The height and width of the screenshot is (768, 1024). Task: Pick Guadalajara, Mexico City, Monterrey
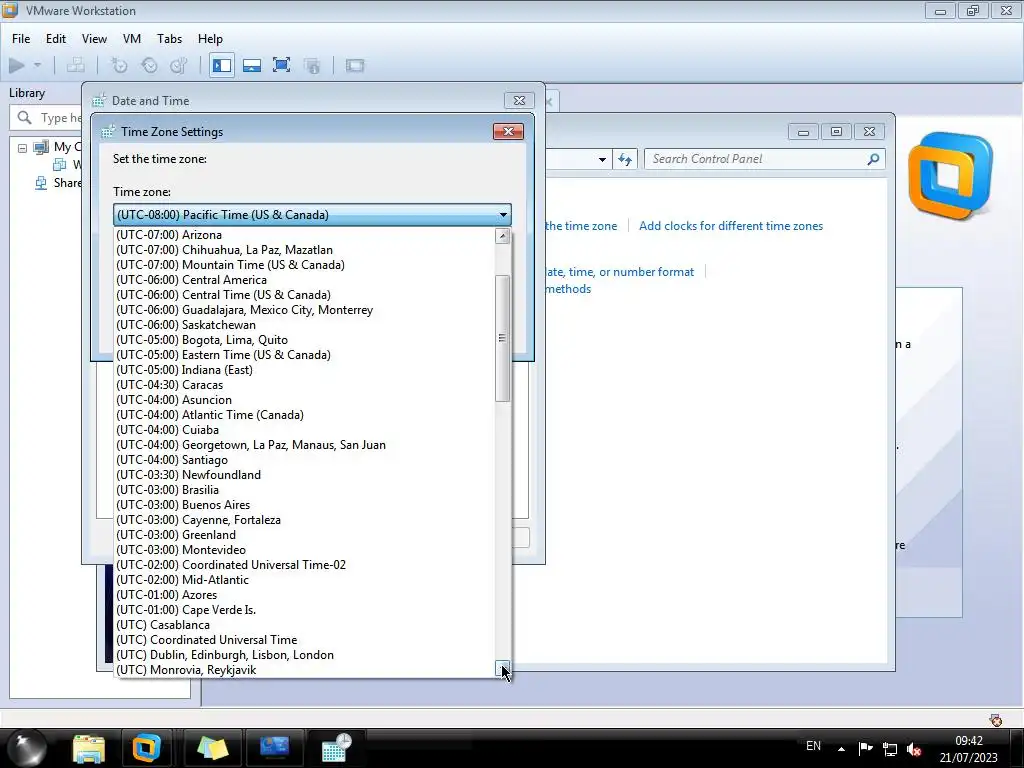coord(304,310)
